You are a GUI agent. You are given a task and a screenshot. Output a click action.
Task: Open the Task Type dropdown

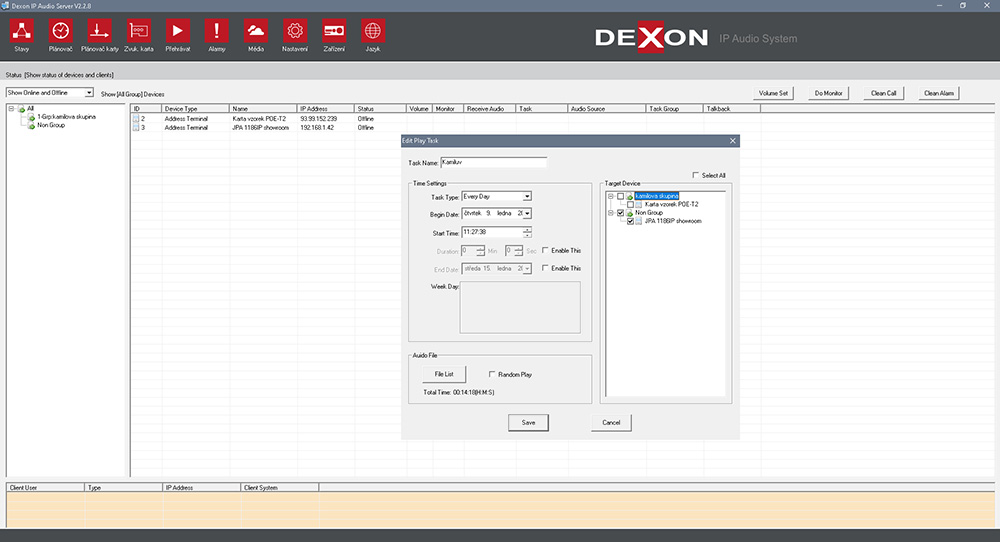tap(527, 197)
